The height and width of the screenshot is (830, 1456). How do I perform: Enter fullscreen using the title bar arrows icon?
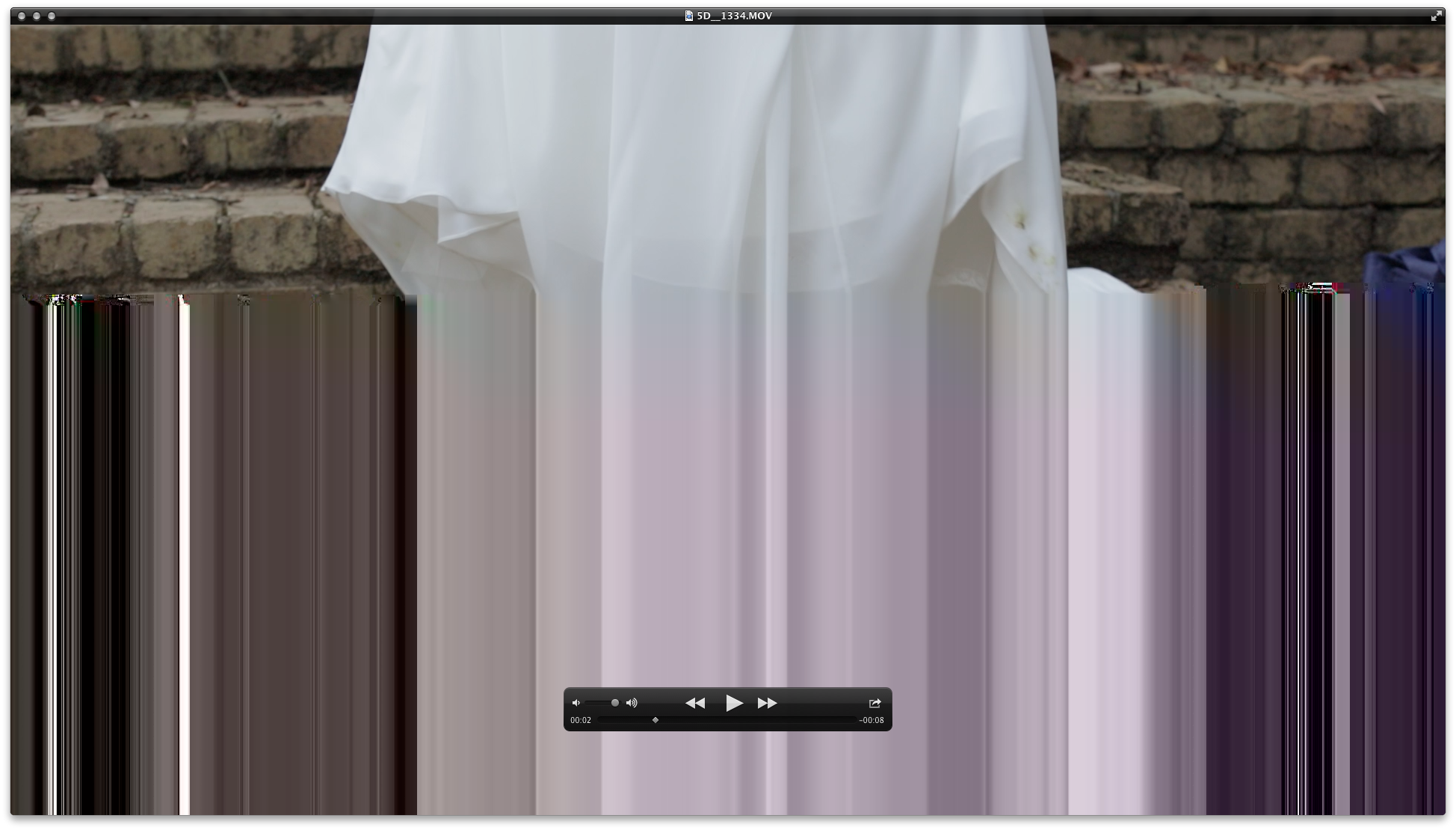point(1436,16)
